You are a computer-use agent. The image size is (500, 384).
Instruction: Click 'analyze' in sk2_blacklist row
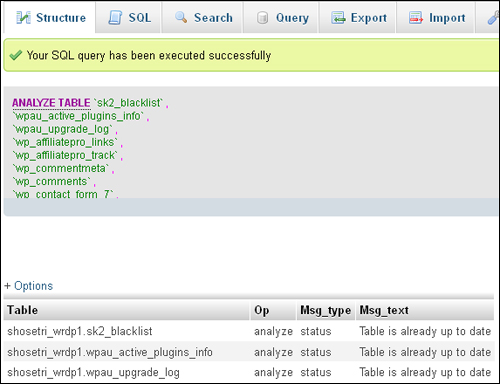[273, 332]
